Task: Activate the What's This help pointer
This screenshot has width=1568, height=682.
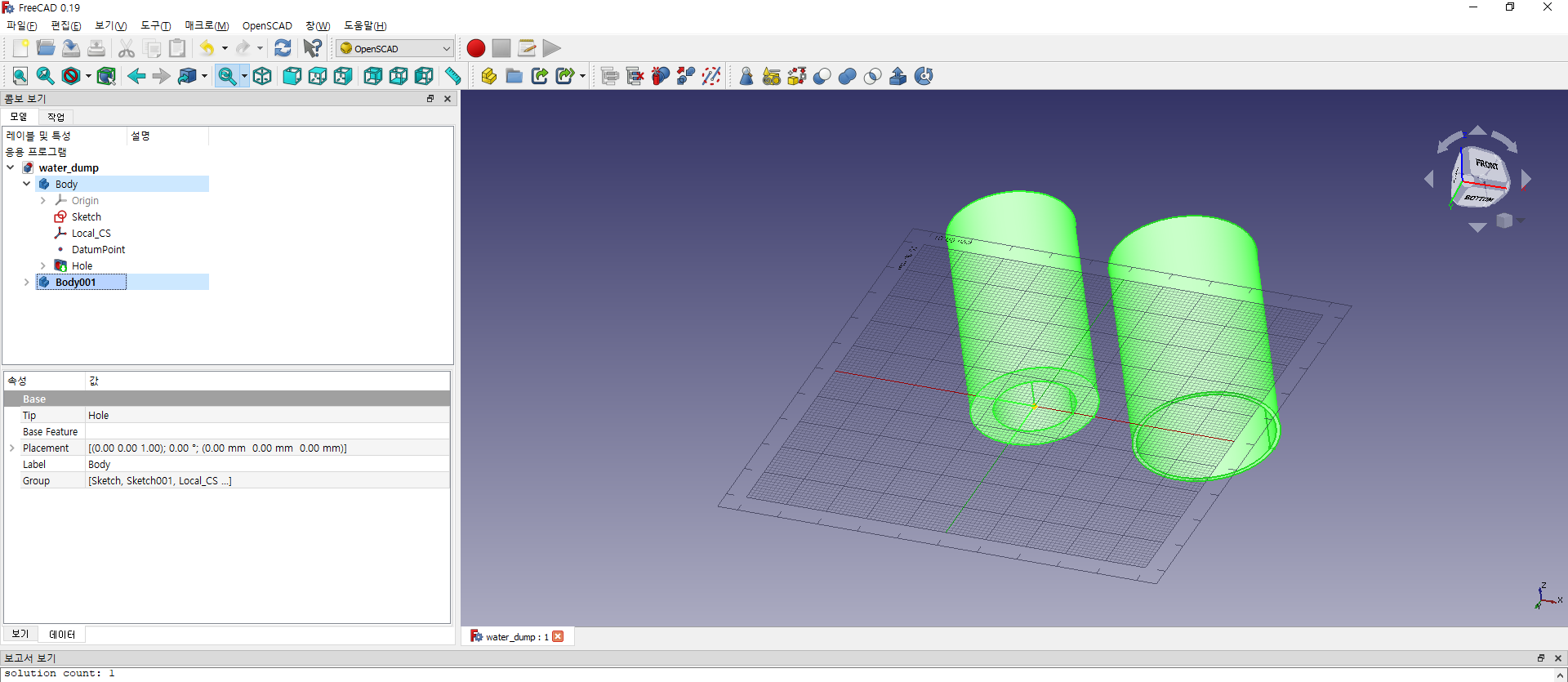Action: point(313,48)
